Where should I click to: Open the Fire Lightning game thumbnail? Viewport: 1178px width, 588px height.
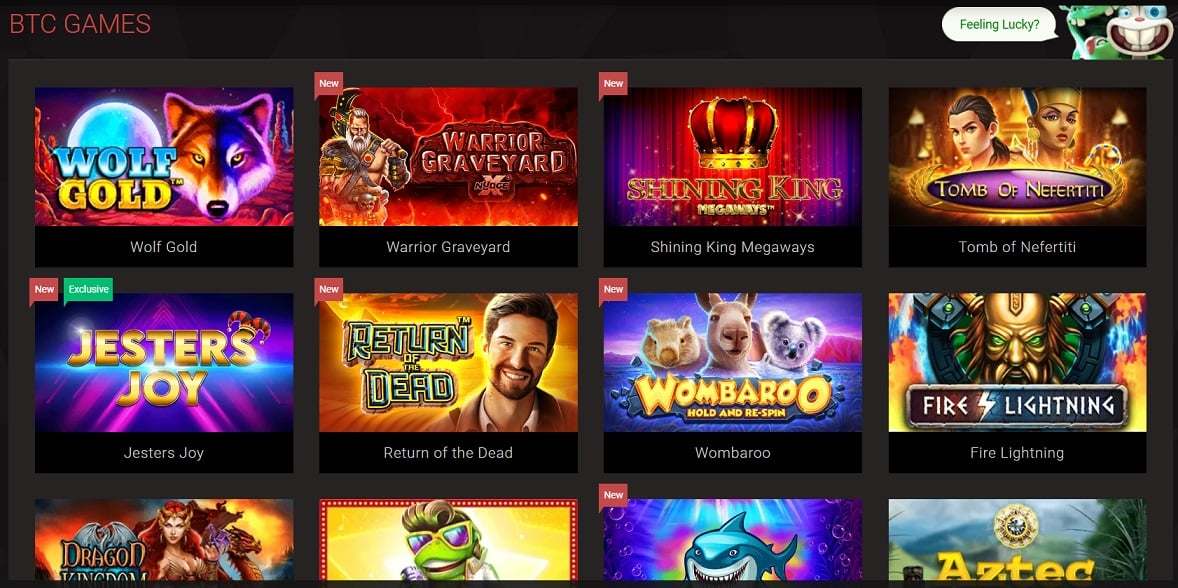(1017, 362)
